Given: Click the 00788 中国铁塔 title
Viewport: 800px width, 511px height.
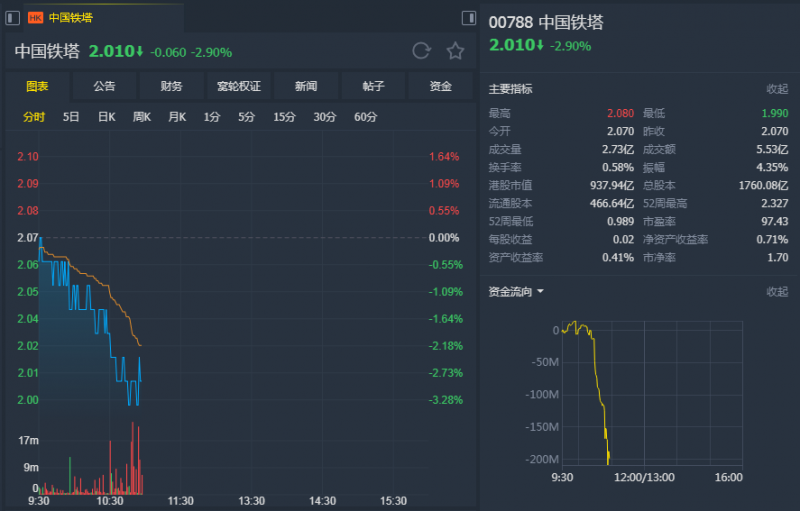Looking at the screenshot, I should pos(546,22).
